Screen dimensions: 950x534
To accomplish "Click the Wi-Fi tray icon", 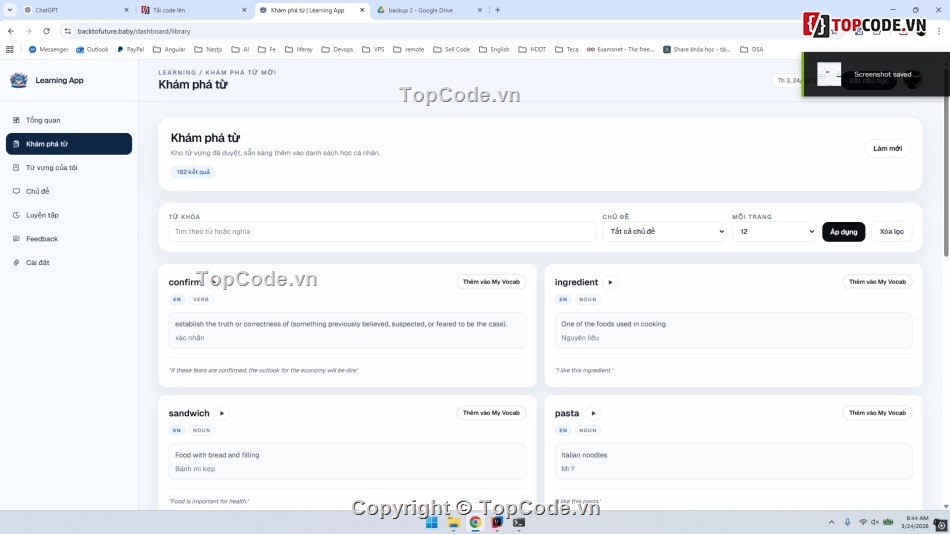I will [863, 522].
